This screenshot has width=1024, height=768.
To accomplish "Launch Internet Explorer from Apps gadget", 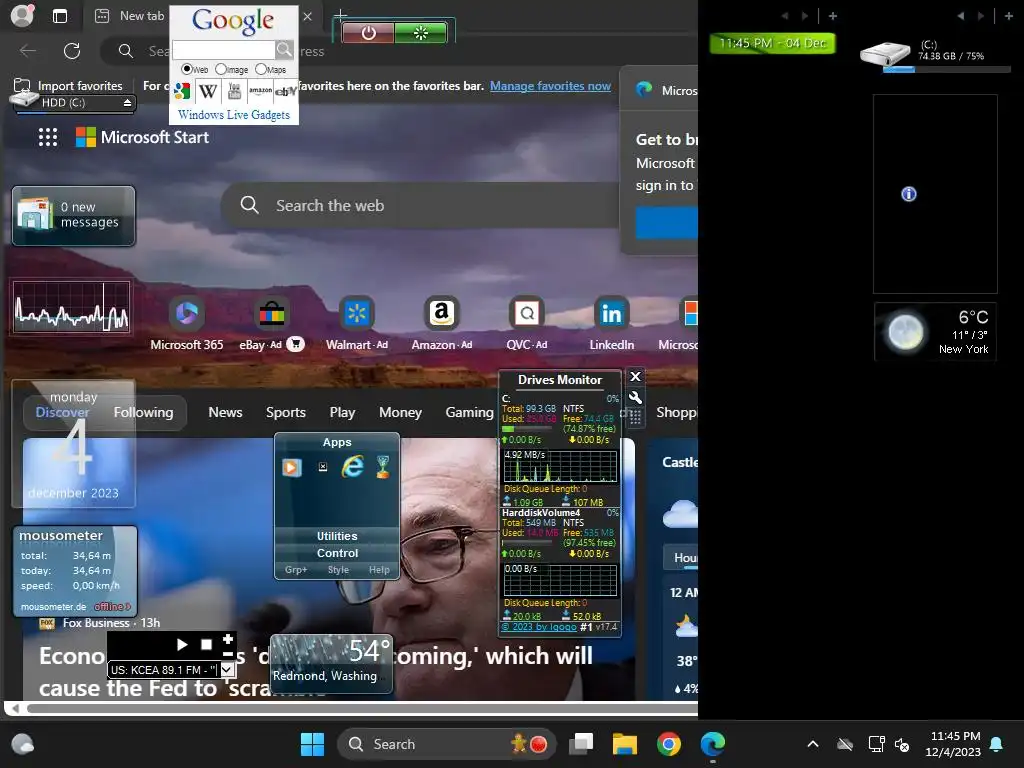I will (x=353, y=466).
